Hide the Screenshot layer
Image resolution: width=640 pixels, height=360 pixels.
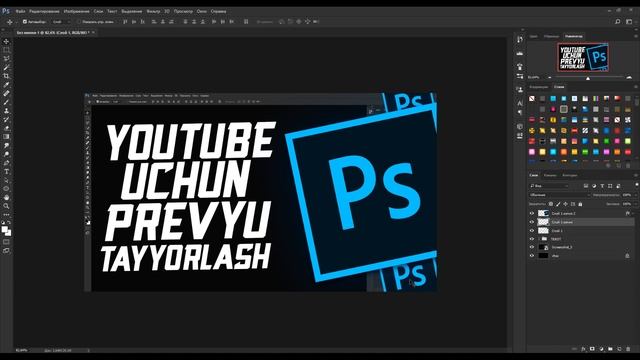pos(532,247)
